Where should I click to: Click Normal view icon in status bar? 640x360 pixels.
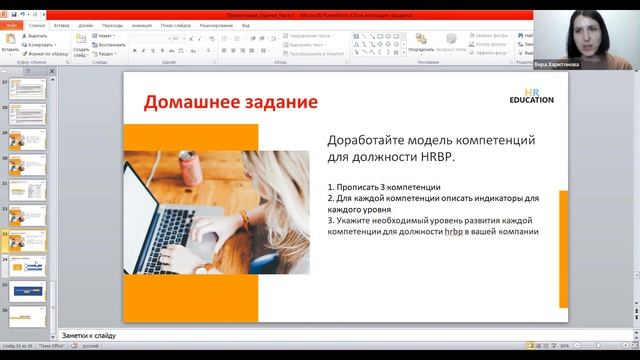click(531, 346)
